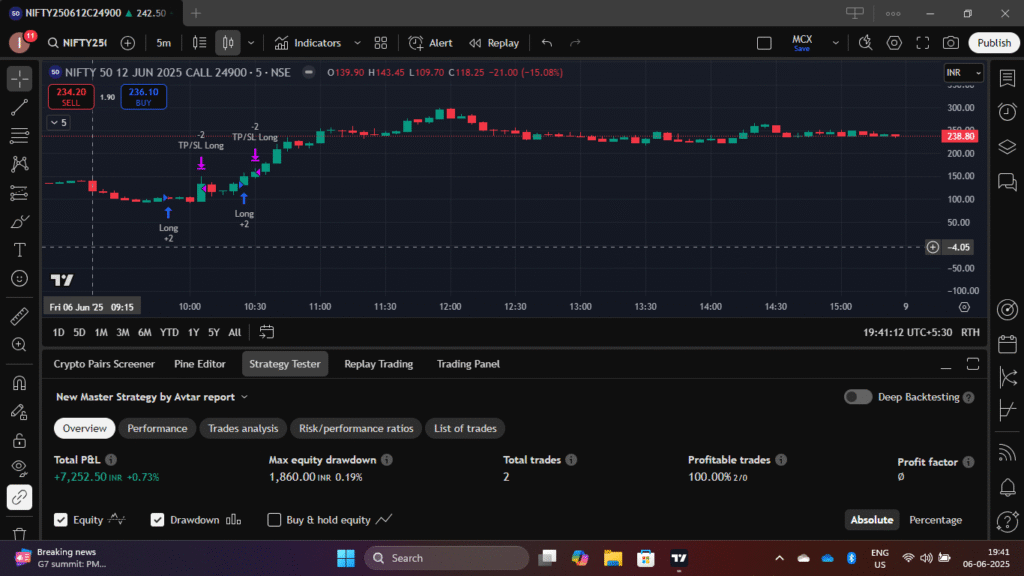Enter fullscreen mode
The height and width of the screenshot is (576, 1024).
[922, 43]
